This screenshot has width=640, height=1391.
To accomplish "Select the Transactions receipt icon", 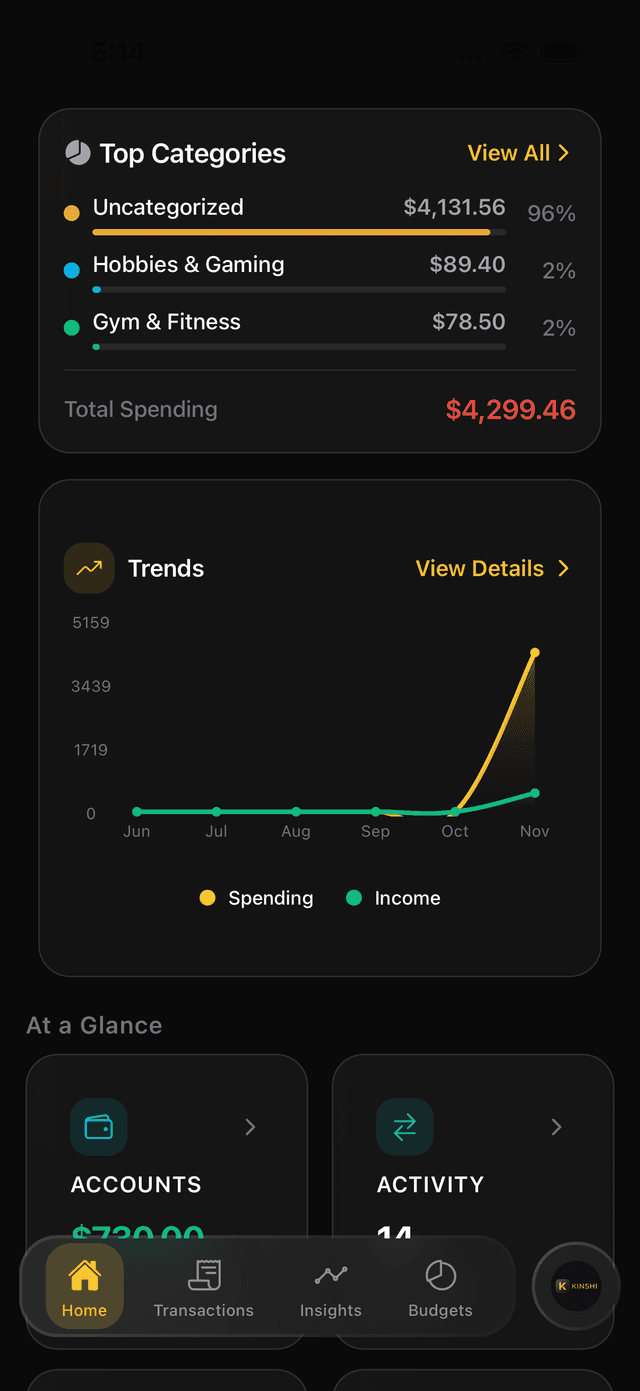I will [204, 1275].
